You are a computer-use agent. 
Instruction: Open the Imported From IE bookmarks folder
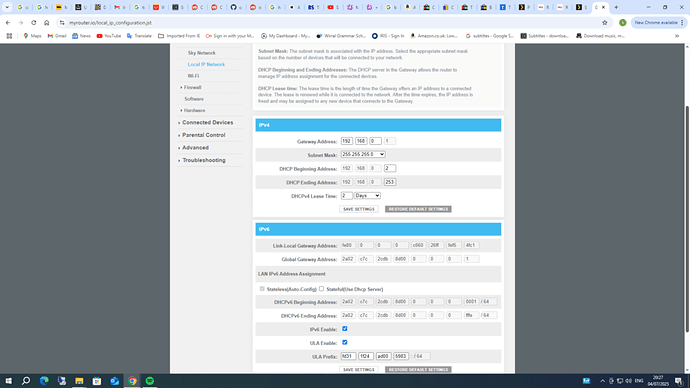click(x=179, y=36)
